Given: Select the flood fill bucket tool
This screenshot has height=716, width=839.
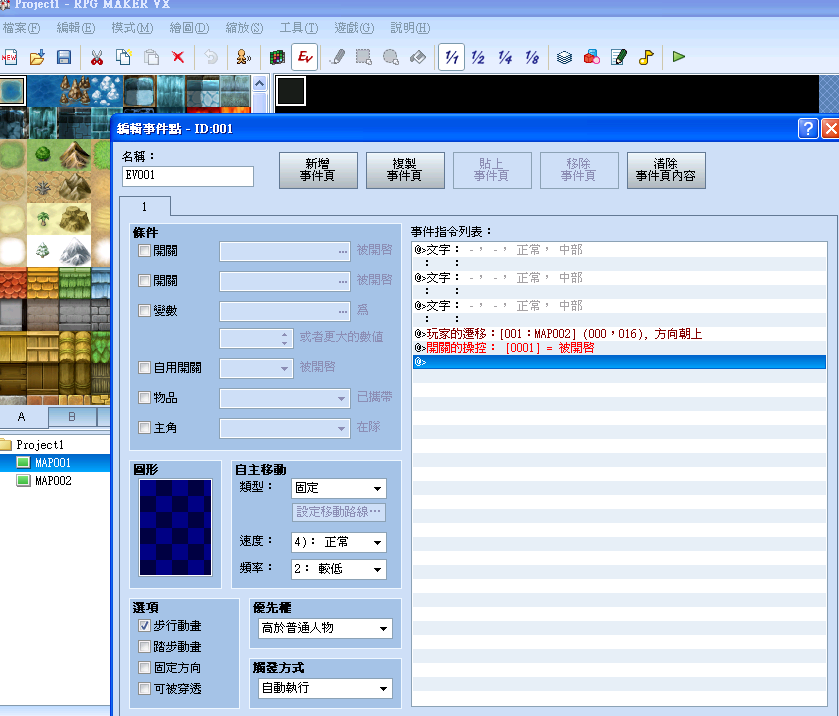Looking at the screenshot, I should [418, 57].
